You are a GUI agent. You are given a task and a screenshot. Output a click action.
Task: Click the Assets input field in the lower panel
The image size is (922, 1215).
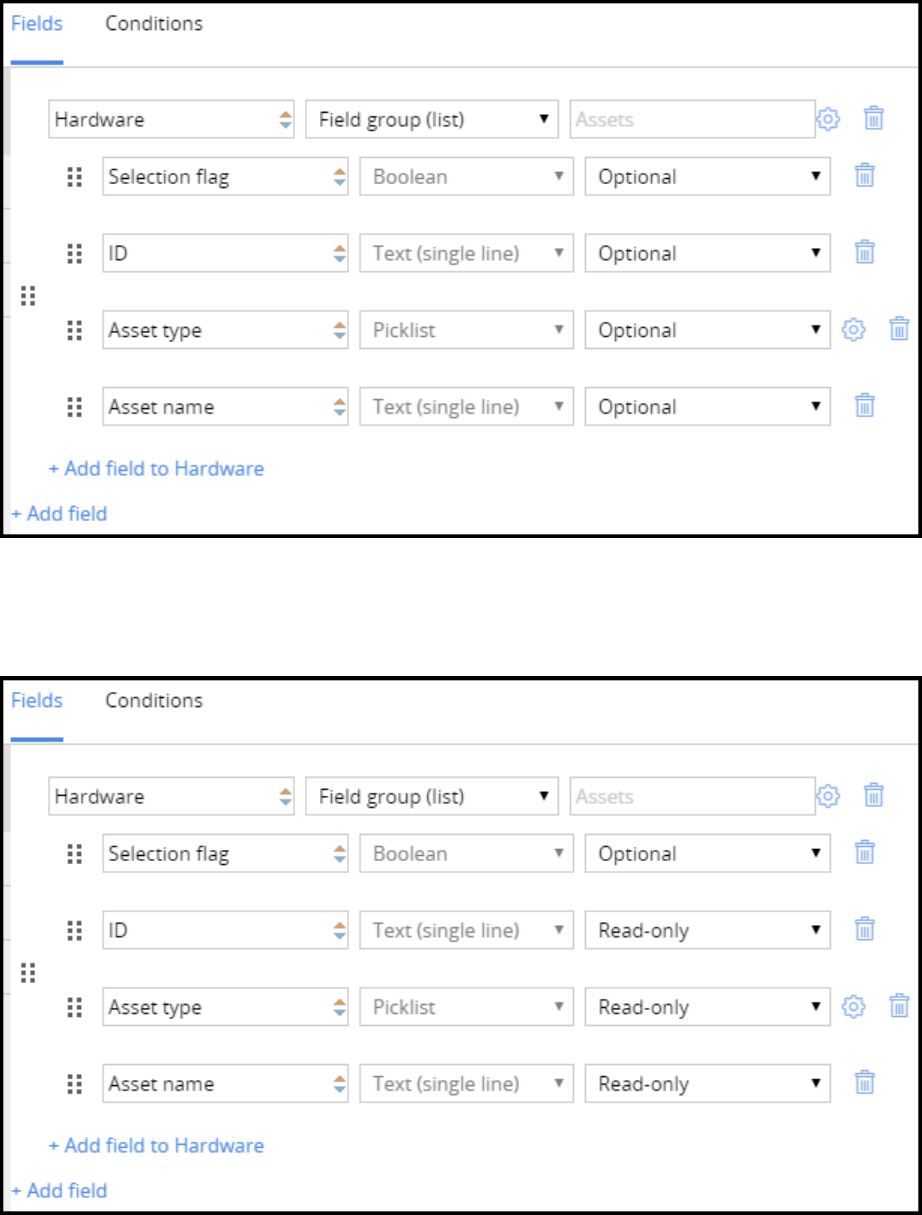click(692, 797)
